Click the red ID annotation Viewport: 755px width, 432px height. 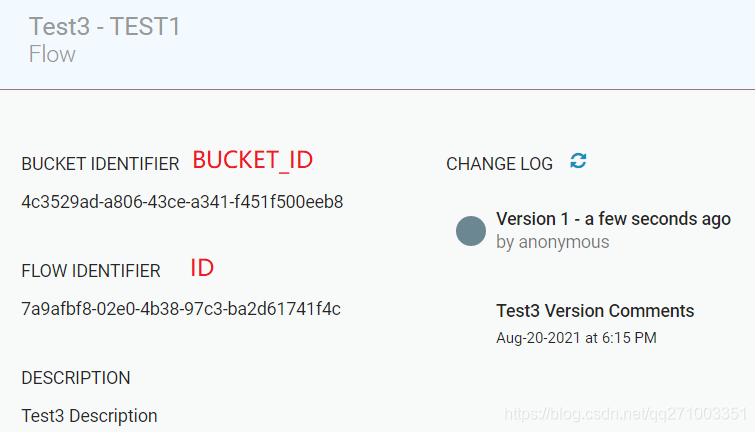point(202,268)
